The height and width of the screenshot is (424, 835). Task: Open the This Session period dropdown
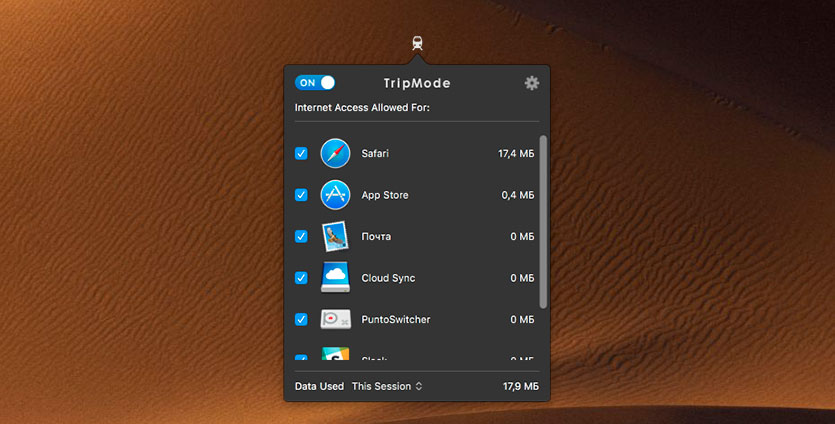pyautogui.click(x=387, y=386)
